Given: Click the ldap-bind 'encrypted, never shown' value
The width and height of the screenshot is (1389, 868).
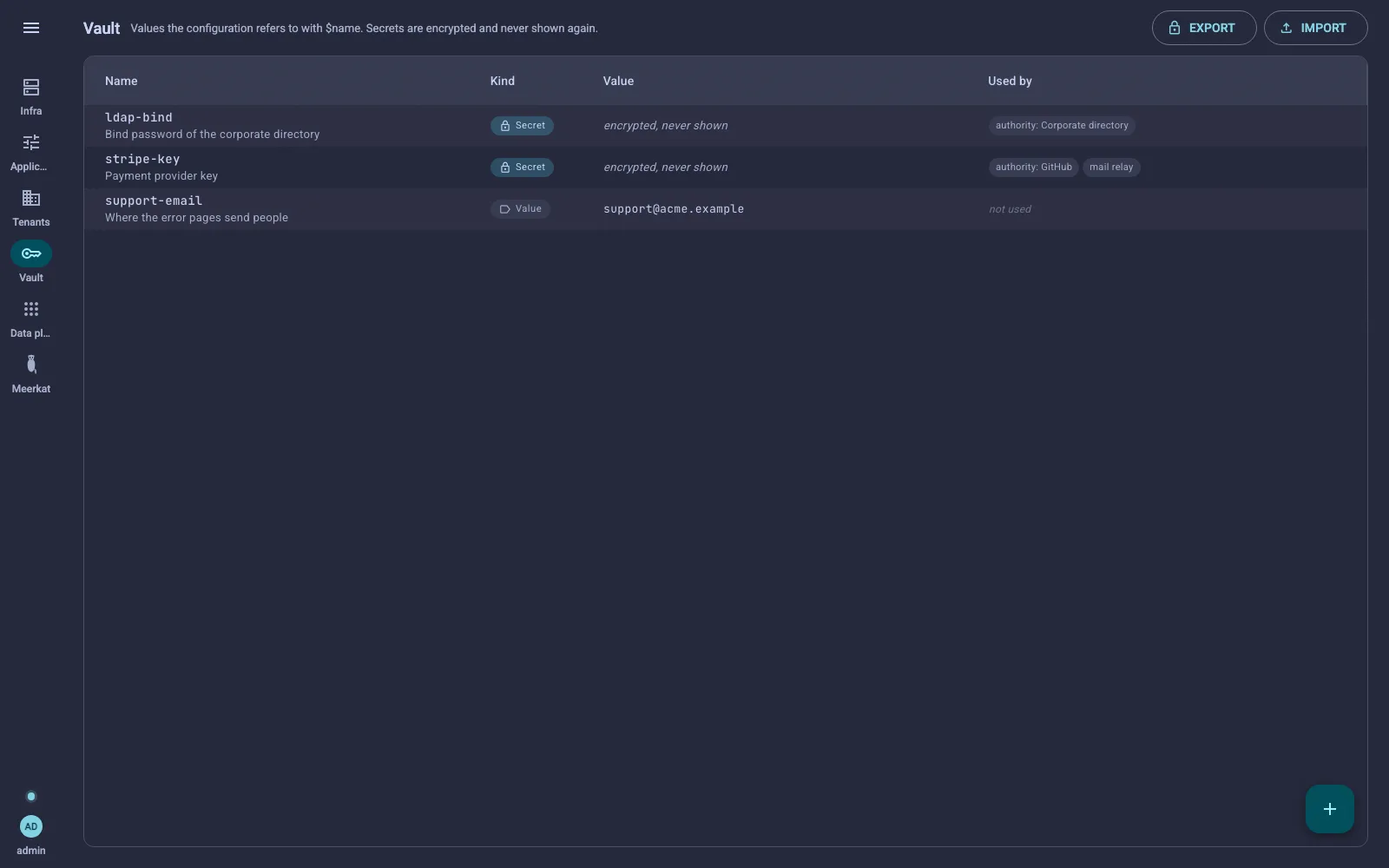Looking at the screenshot, I should click(x=666, y=126).
